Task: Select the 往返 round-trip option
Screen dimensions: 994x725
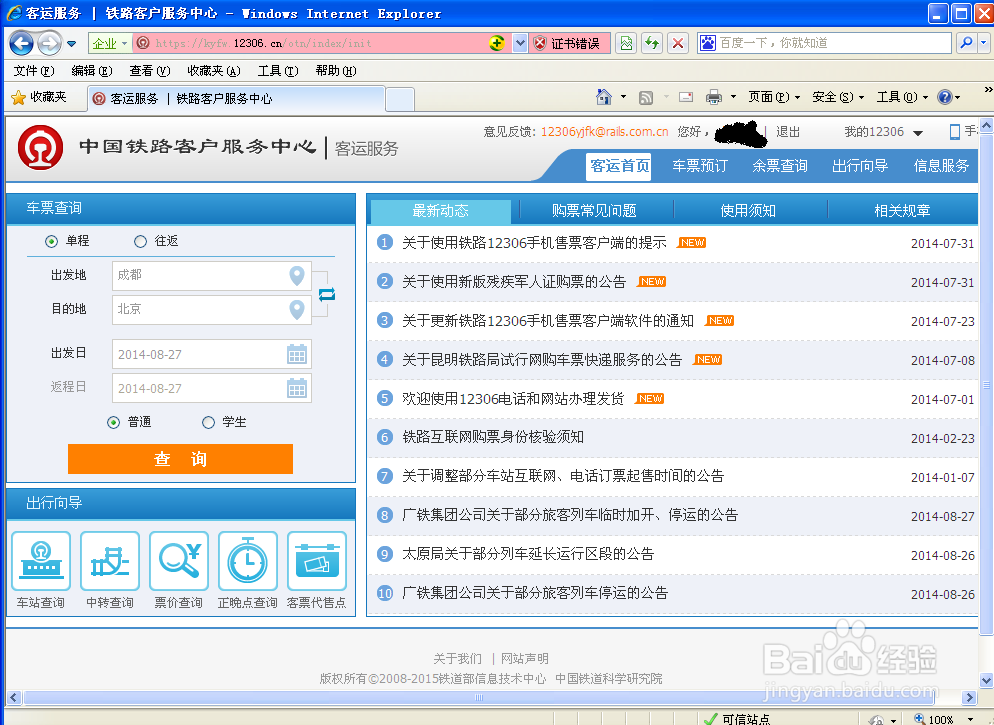Action: pos(140,241)
